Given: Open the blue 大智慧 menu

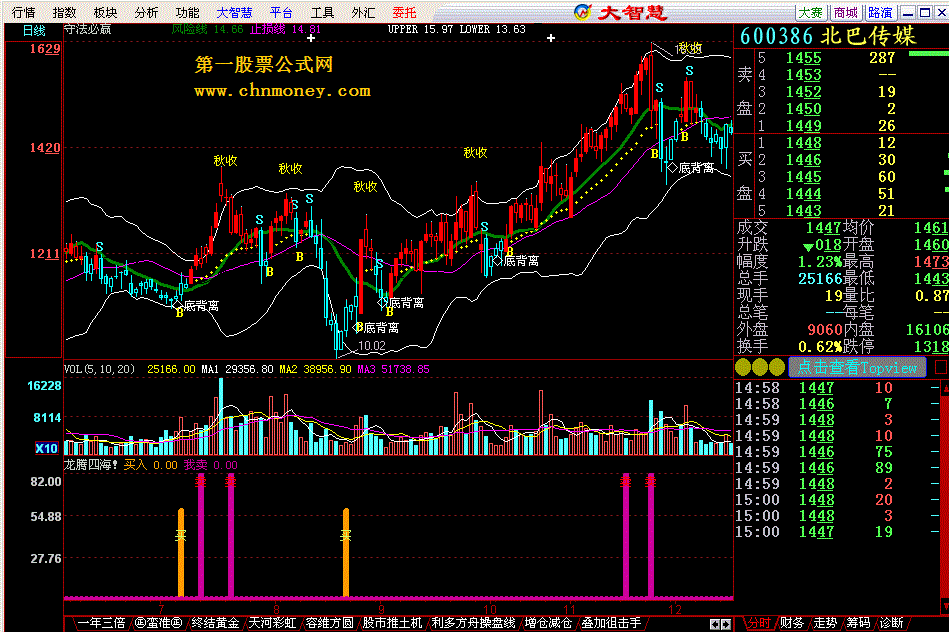Looking at the screenshot, I should point(234,12).
